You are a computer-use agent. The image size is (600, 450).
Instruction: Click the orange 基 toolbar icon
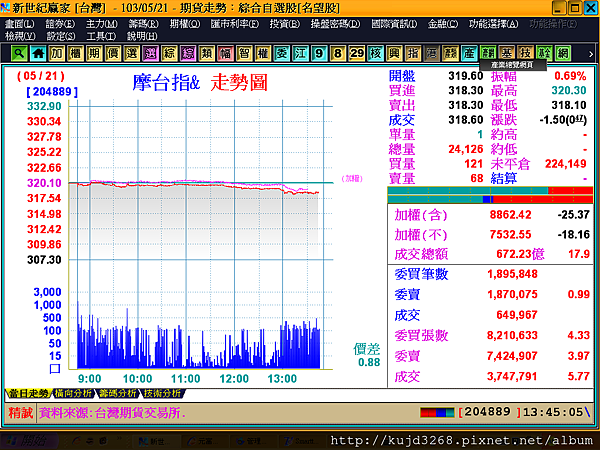pyautogui.click(x=507, y=52)
